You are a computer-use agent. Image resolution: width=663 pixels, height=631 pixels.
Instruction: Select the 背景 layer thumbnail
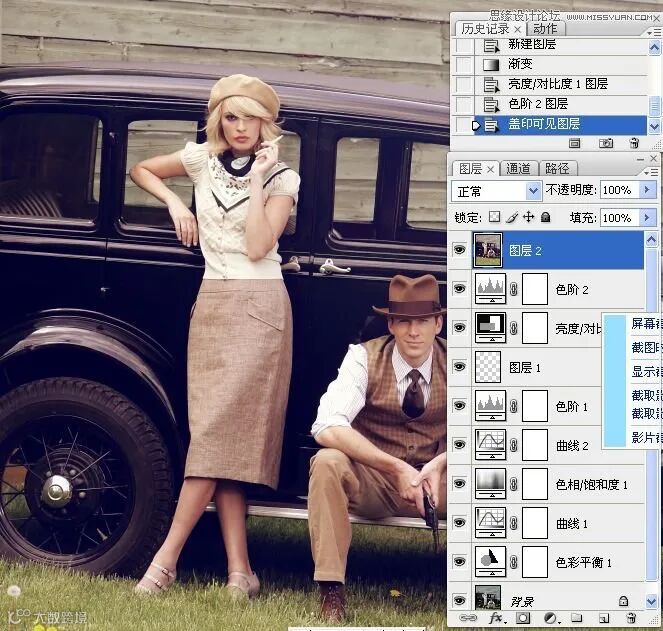(488, 597)
